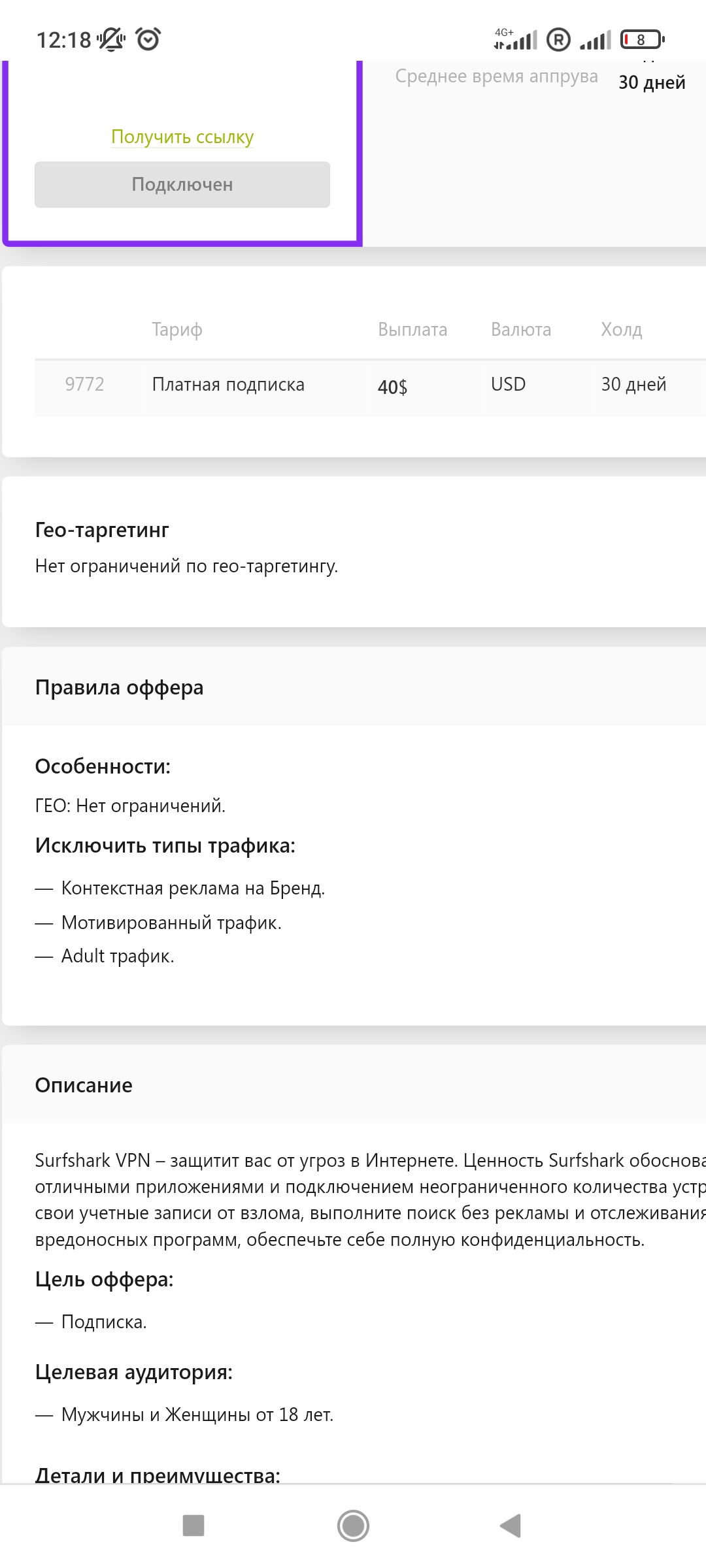
Task: Select the Валюта column header
Action: click(x=521, y=329)
